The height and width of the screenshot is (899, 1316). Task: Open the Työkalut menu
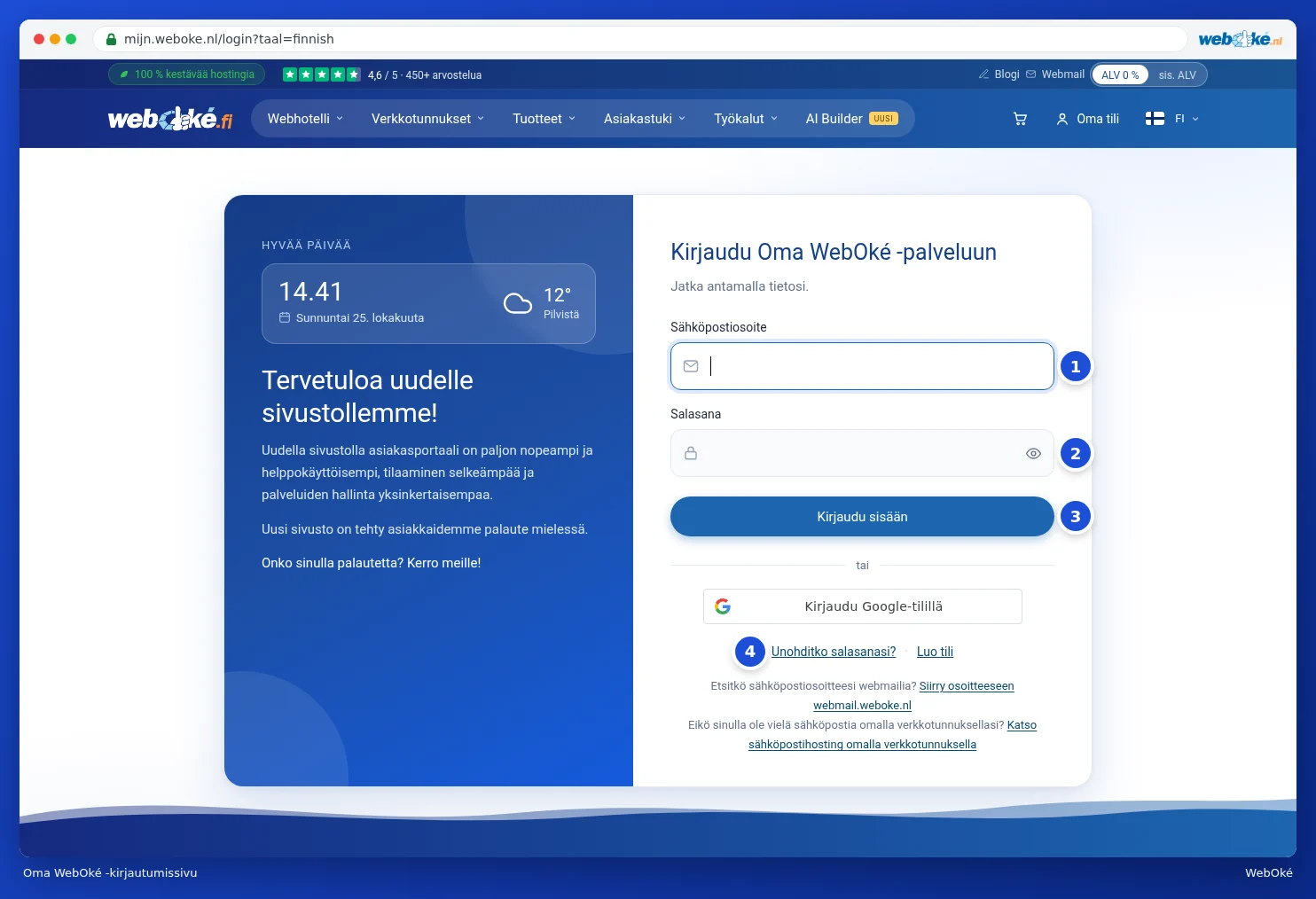click(x=746, y=119)
